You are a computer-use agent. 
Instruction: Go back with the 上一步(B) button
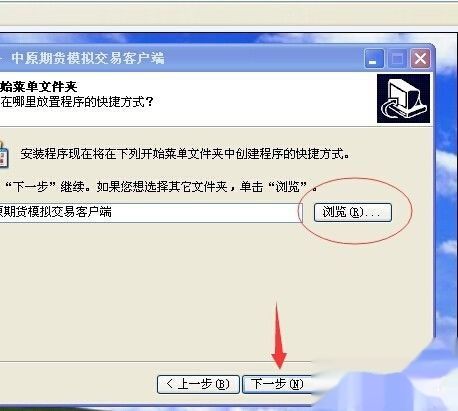coord(198,384)
